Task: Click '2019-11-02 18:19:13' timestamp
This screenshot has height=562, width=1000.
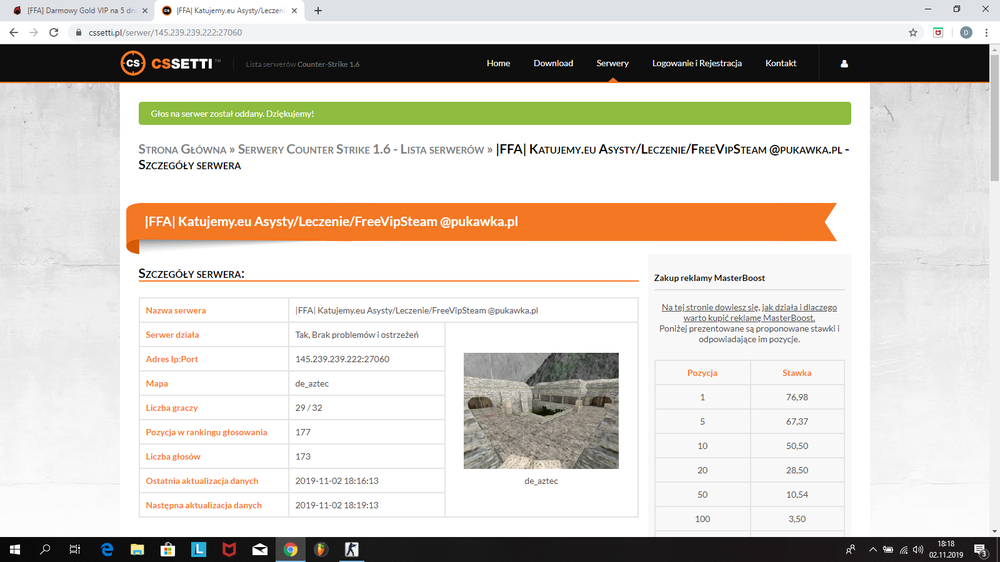Action: (x=336, y=505)
